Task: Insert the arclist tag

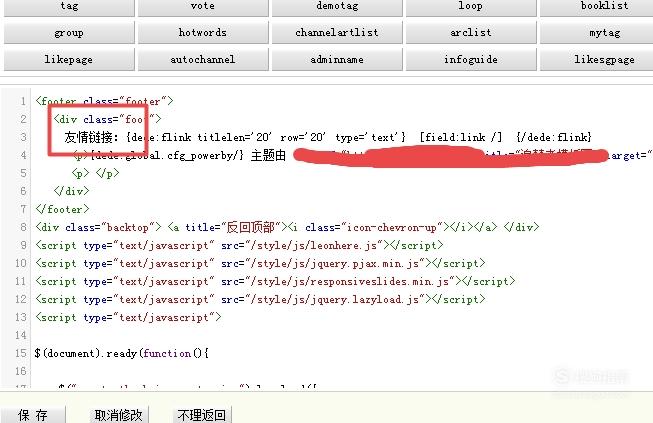Action: point(471,32)
